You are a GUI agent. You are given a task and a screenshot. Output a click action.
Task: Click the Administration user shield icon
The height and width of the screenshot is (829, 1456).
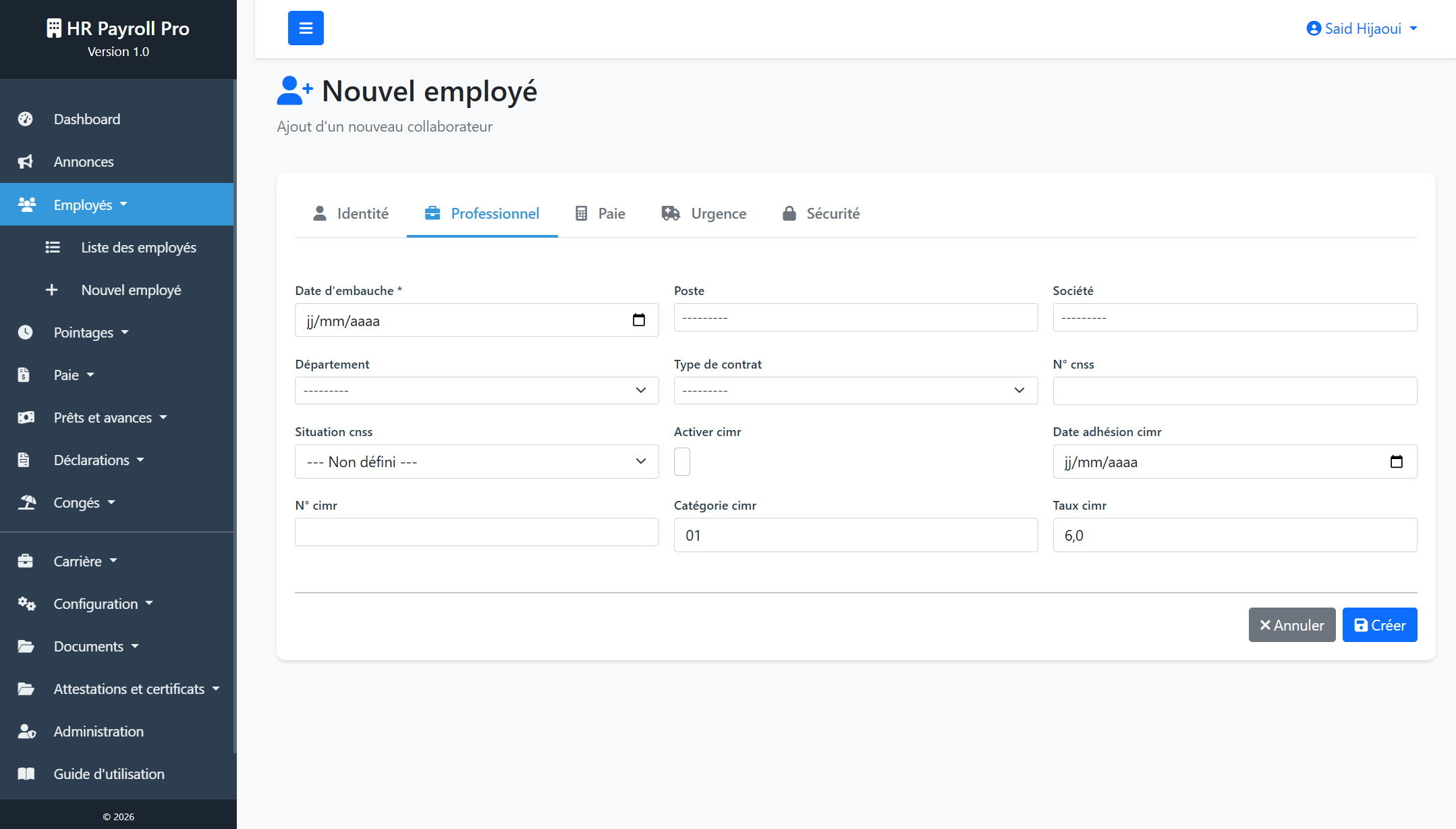point(27,732)
